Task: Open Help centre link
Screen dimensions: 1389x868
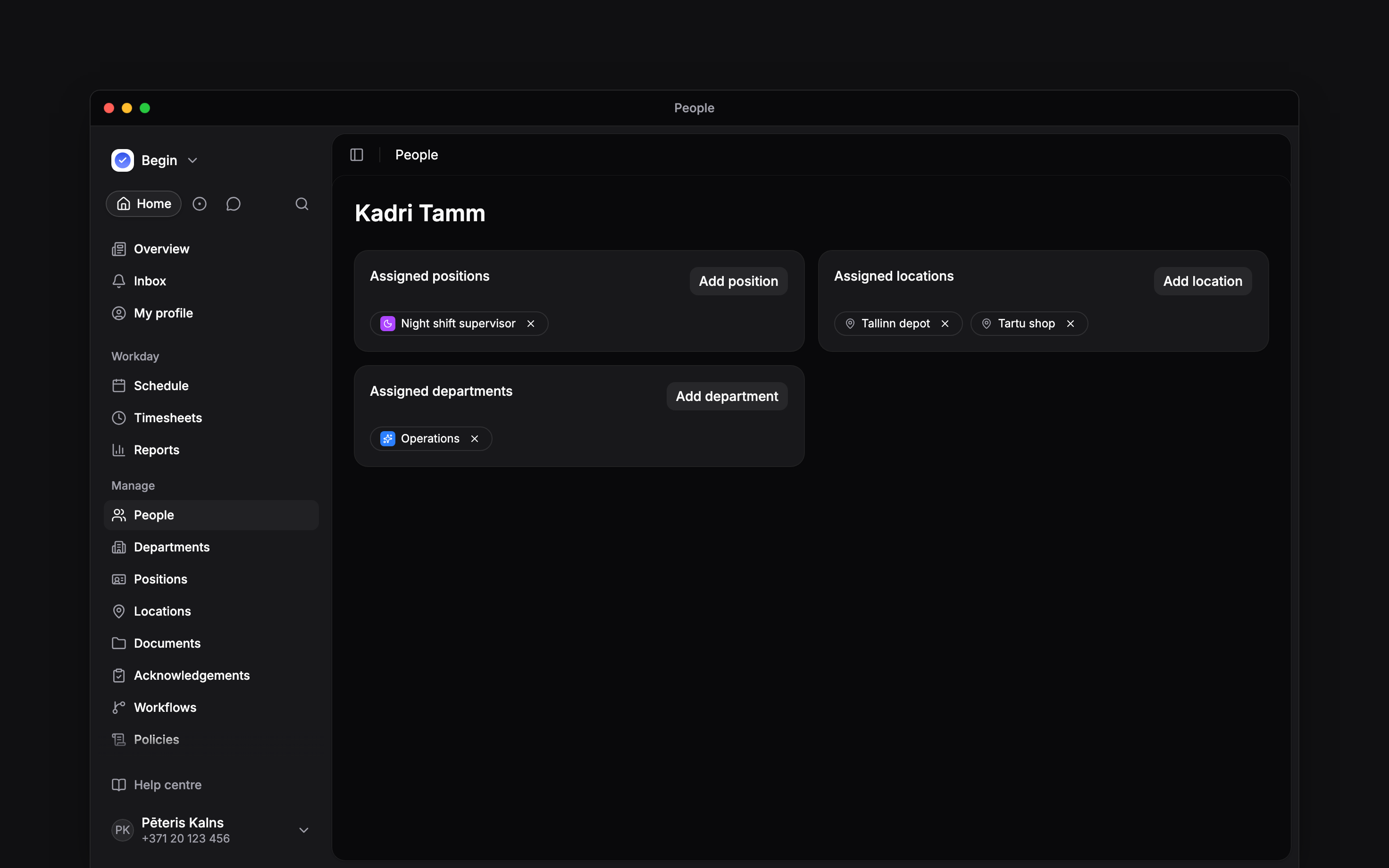Action: point(211,785)
